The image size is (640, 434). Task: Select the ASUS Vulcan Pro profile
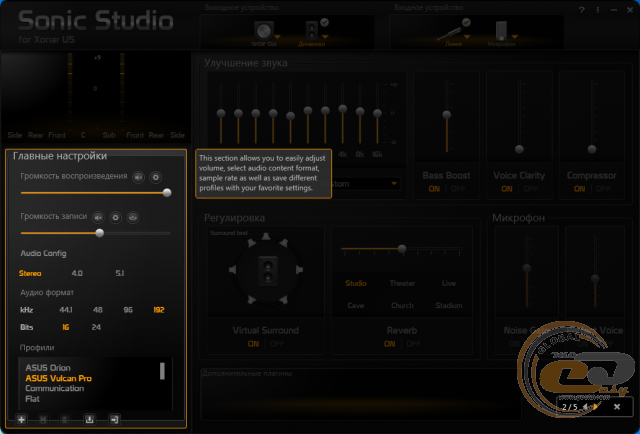point(58,378)
